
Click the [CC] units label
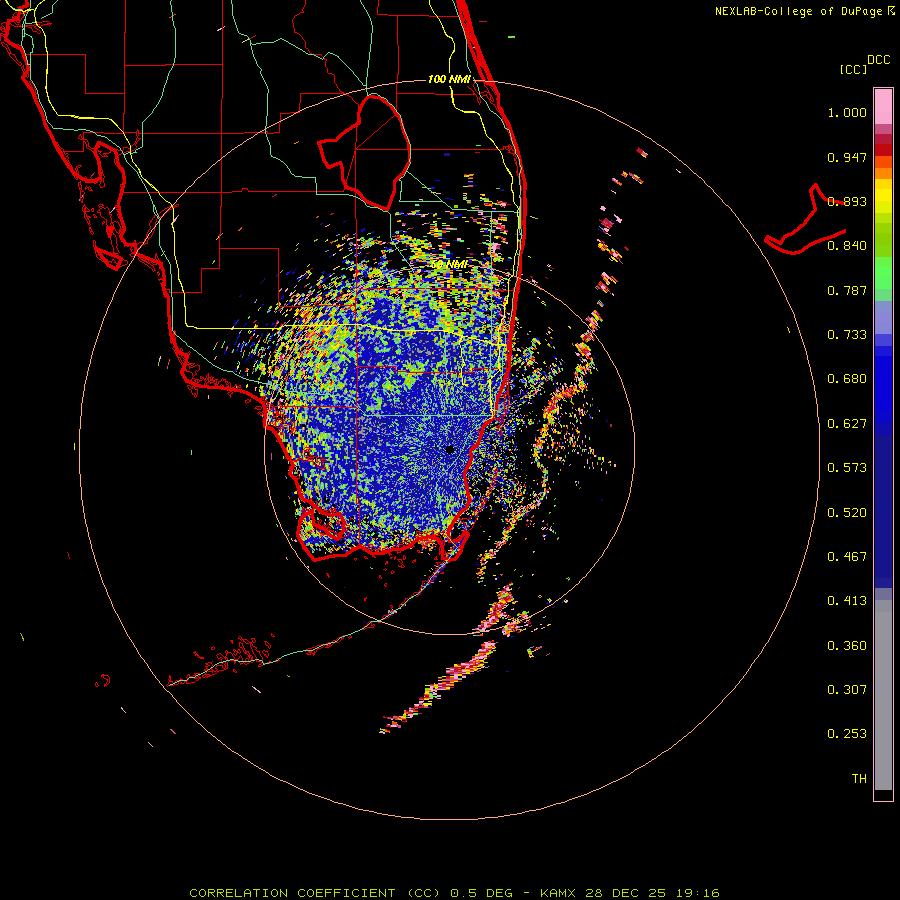click(853, 69)
